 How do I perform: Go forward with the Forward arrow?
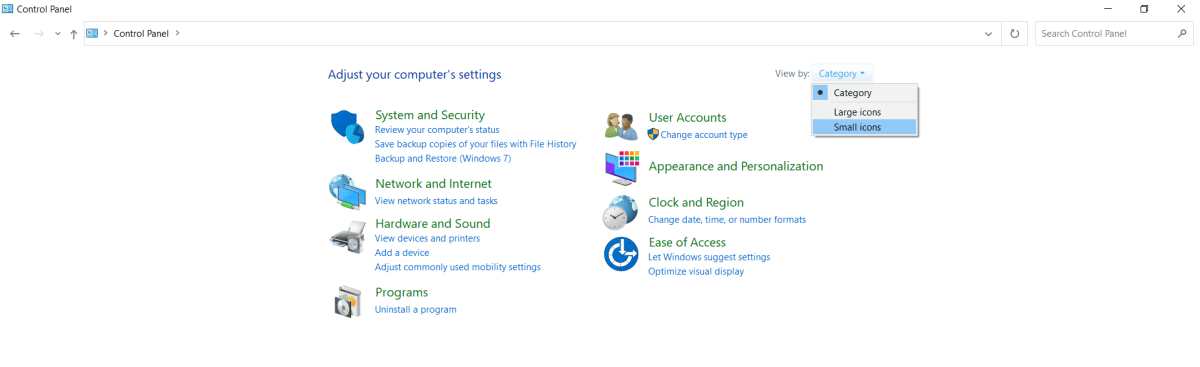coord(38,33)
